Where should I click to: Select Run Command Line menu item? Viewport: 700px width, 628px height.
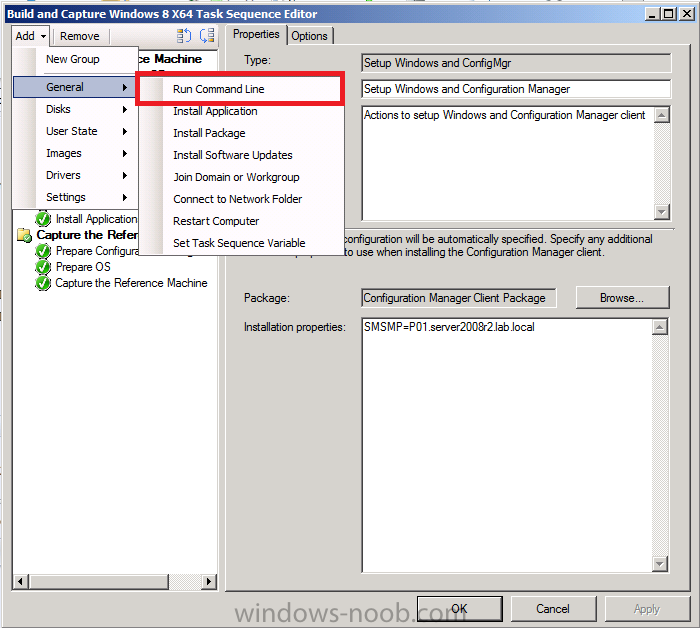(x=241, y=89)
